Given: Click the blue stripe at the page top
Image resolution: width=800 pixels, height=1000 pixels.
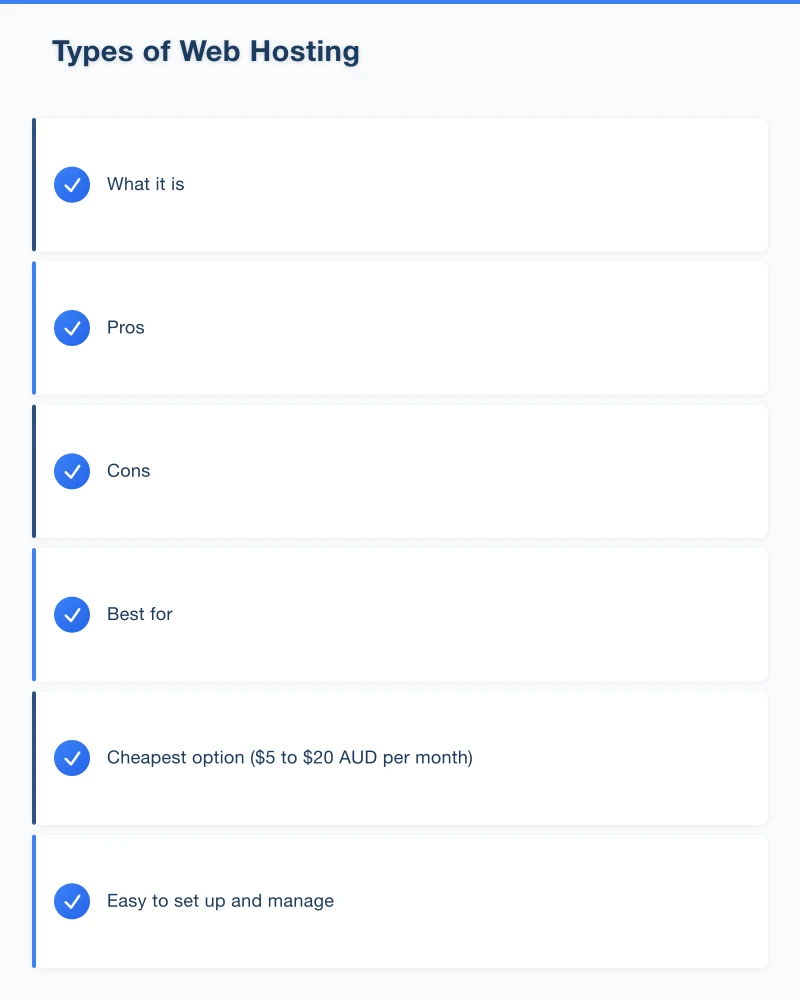Looking at the screenshot, I should (400, 2).
